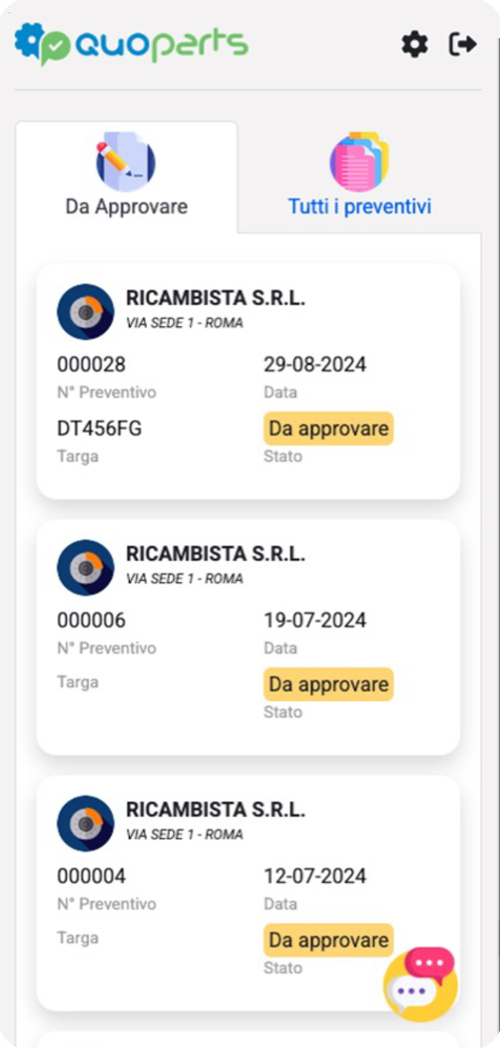The image size is (500, 1055).
Task: Click the Quoparts logo
Action: (x=132, y=44)
